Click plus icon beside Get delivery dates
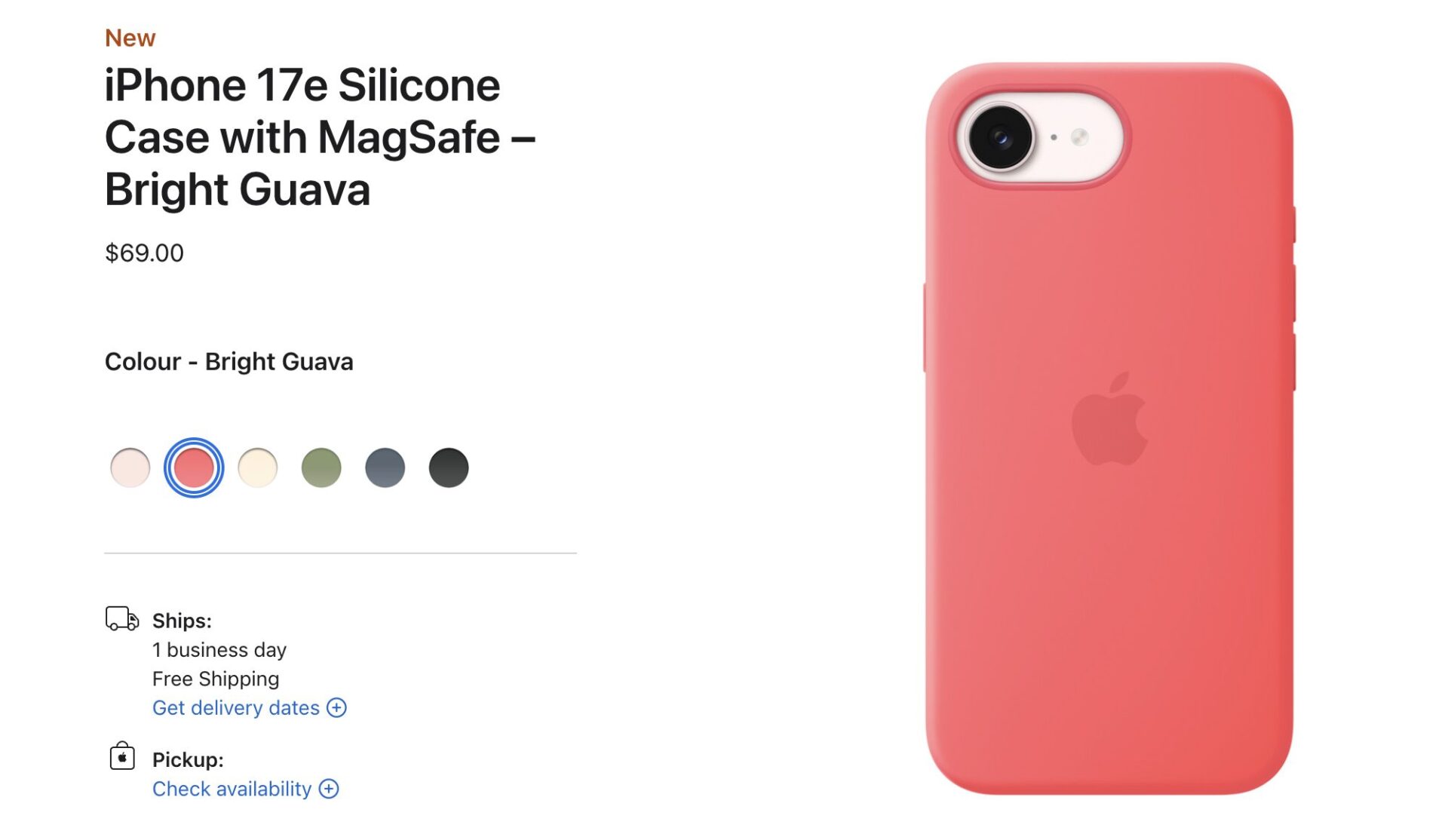1448x840 pixels. point(336,707)
